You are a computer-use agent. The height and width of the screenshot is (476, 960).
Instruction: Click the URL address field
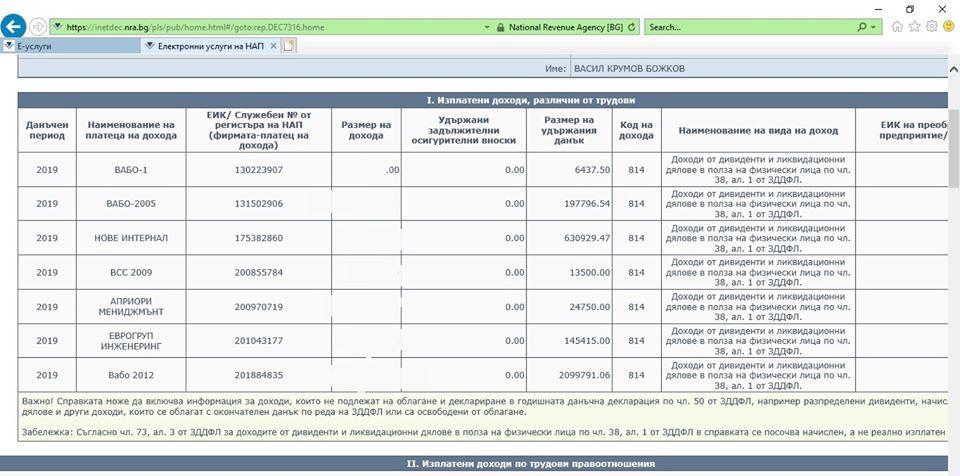point(270,27)
